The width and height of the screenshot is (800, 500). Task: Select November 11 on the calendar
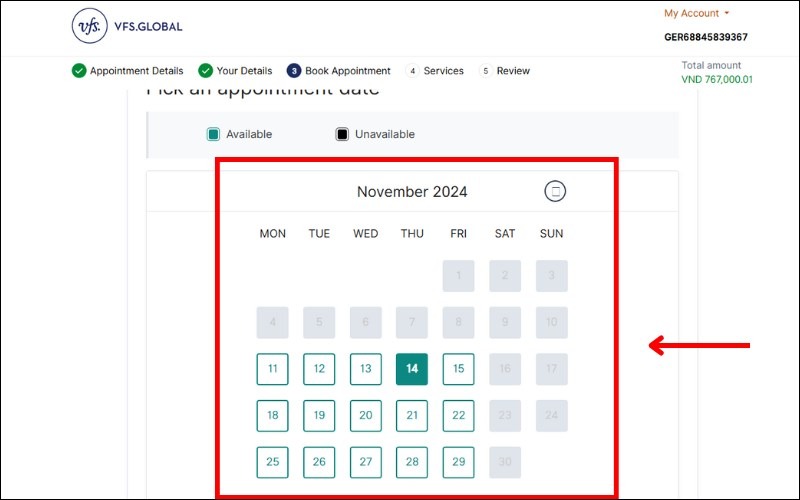coord(273,369)
